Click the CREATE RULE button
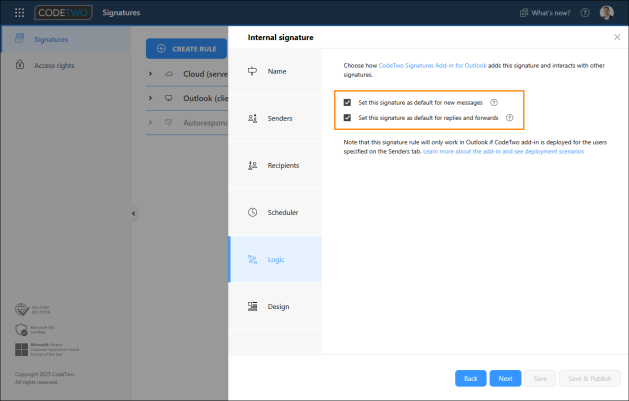The height and width of the screenshot is (401, 629). tap(187, 49)
